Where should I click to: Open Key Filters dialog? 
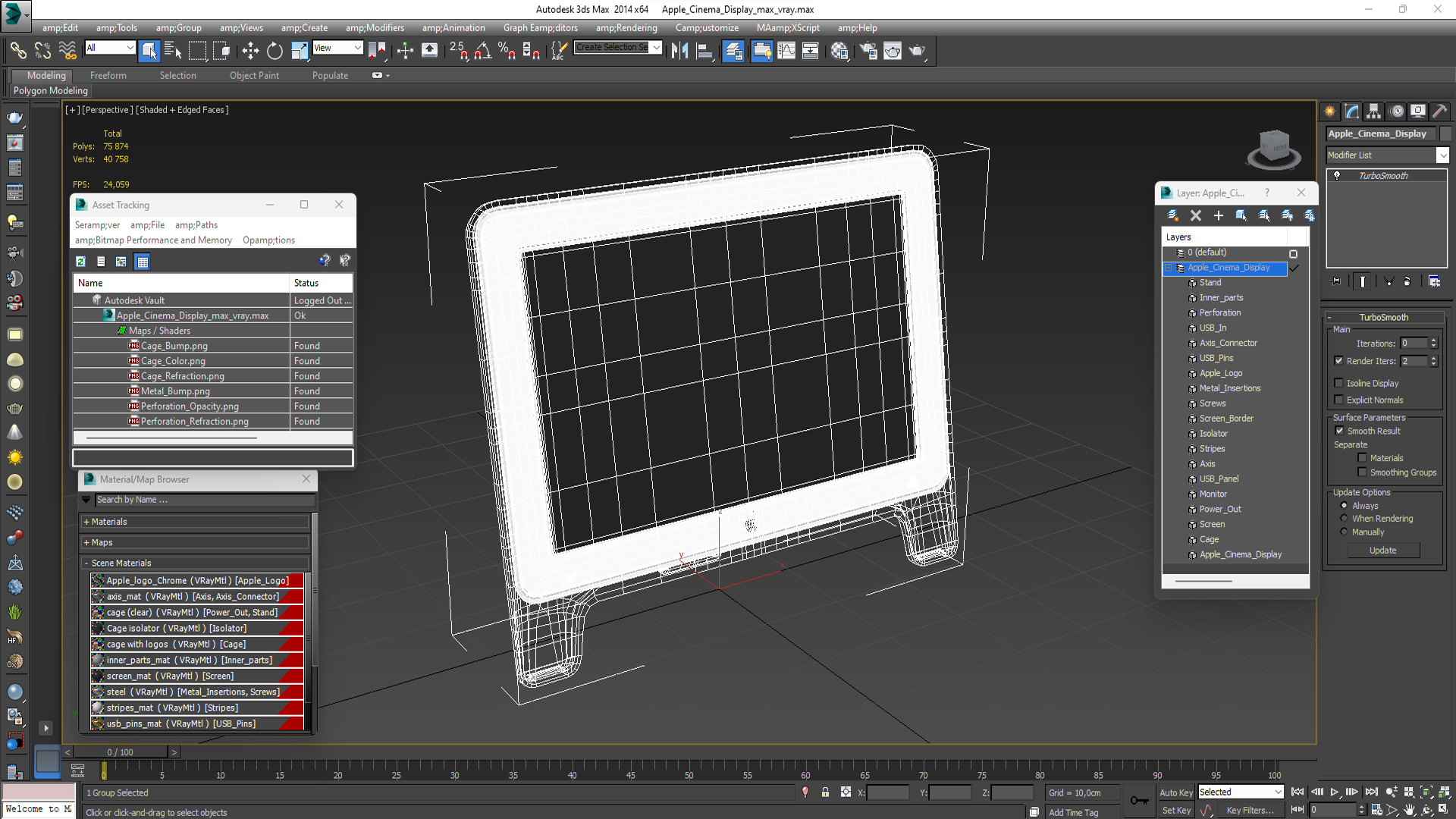pyautogui.click(x=1250, y=810)
